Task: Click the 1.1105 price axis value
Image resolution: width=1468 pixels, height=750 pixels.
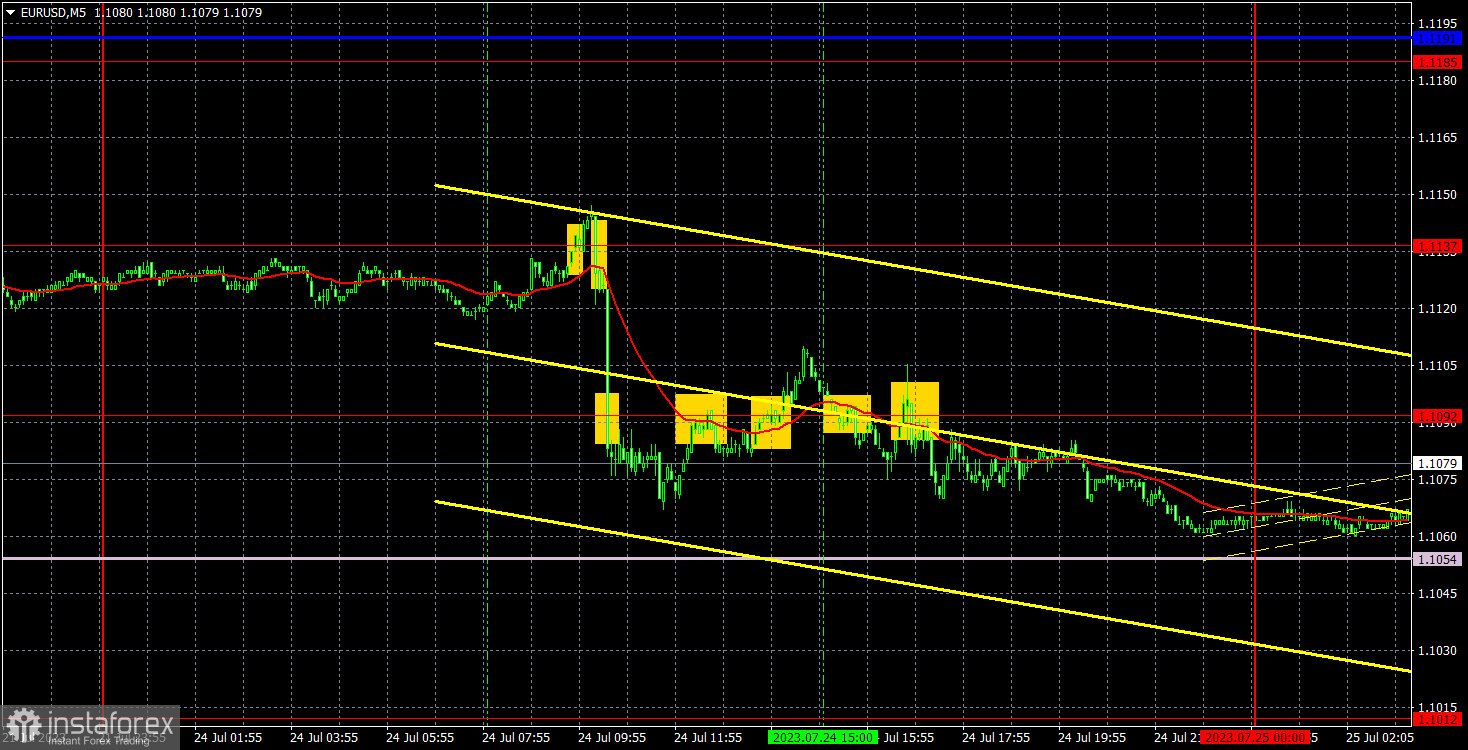Action: click(x=1438, y=366)
